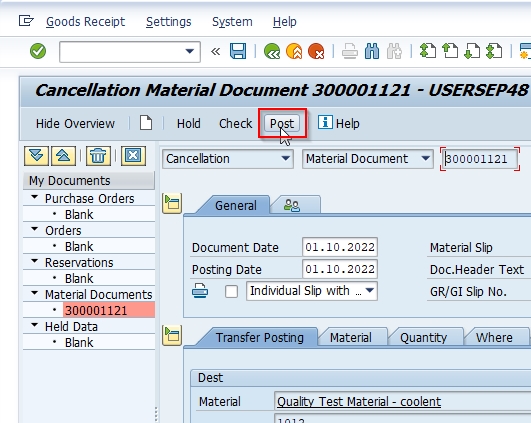Click the red Cancel icon

[316, 51]
